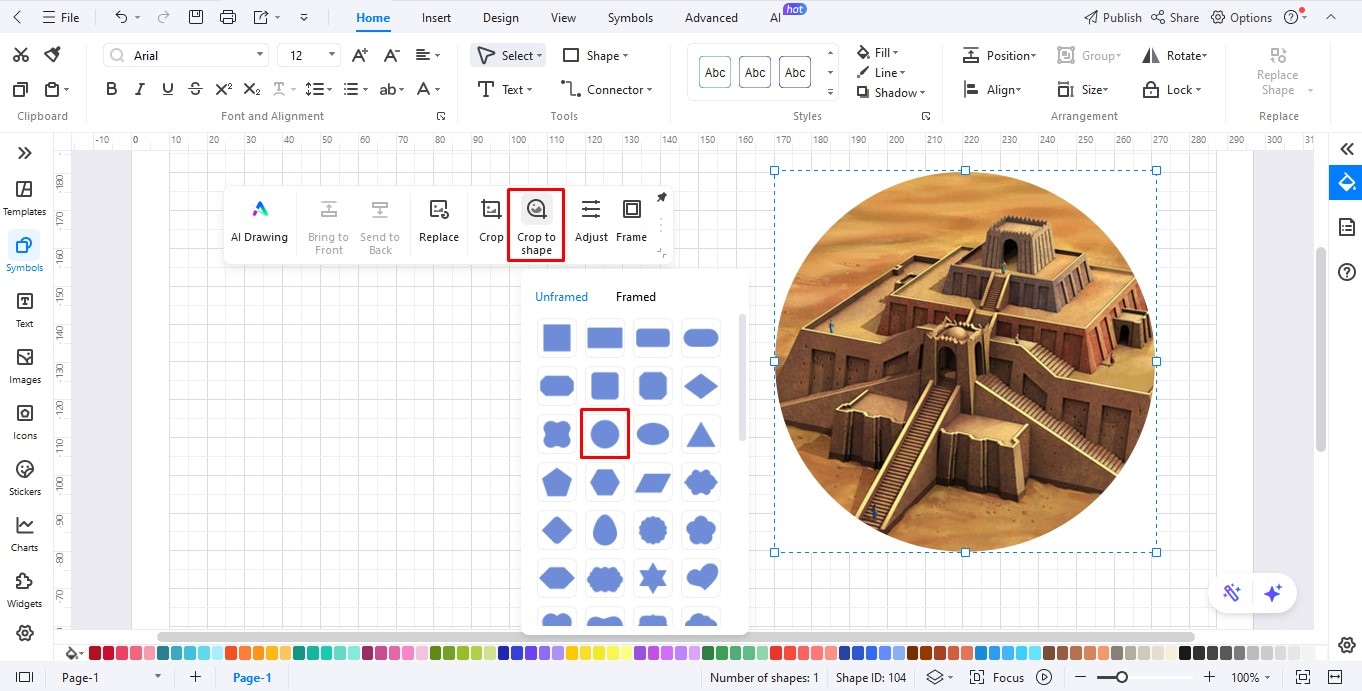Choose the circle crop shape
The height and width of the screenshot is (691, 1362).
605,433
